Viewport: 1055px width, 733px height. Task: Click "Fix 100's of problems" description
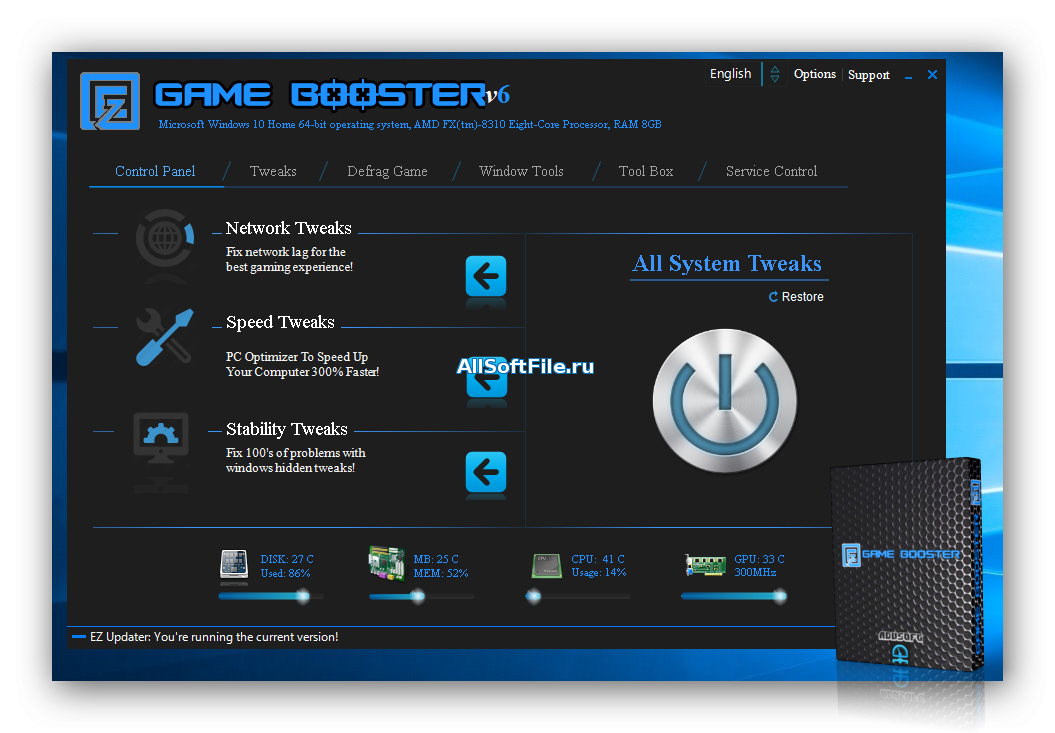295,460
